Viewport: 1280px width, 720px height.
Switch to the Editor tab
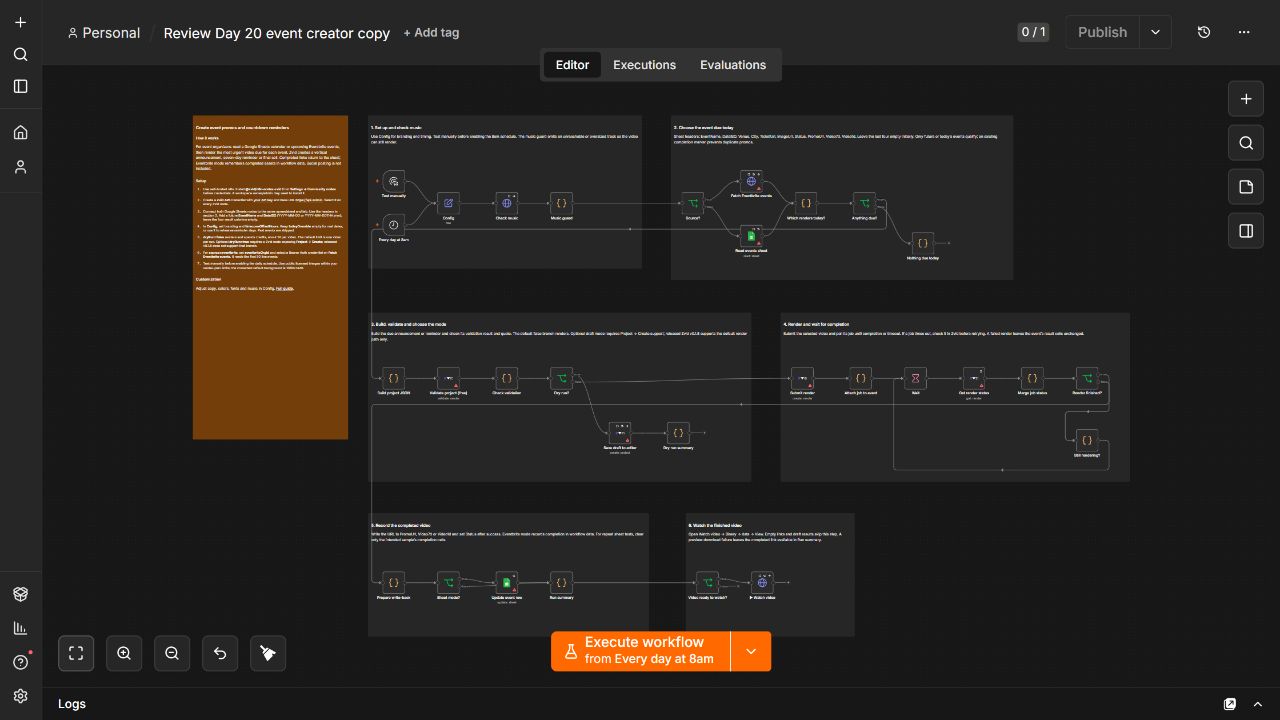coord(572,65)
